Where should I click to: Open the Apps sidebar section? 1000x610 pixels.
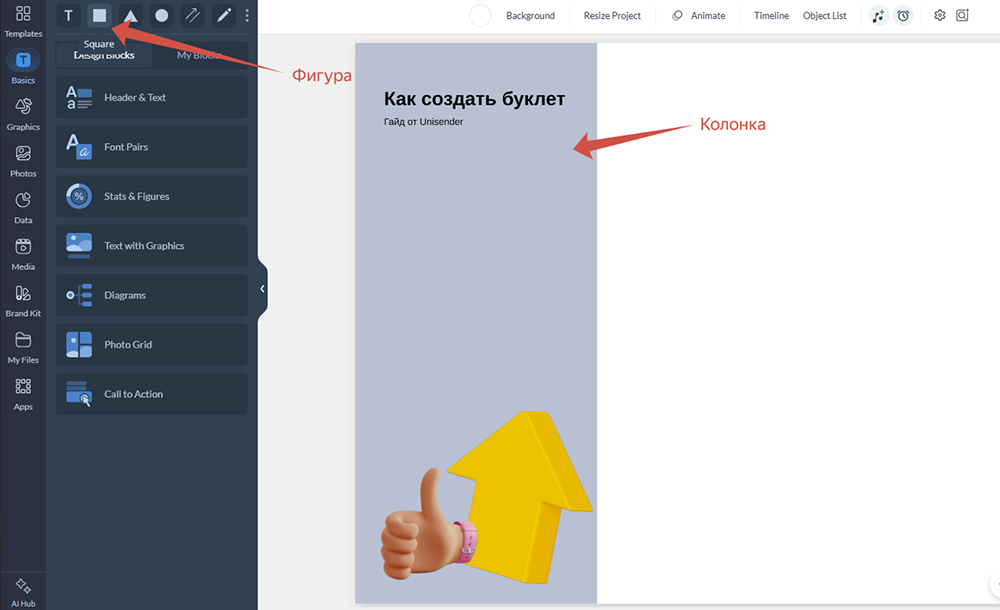point(23,394)
